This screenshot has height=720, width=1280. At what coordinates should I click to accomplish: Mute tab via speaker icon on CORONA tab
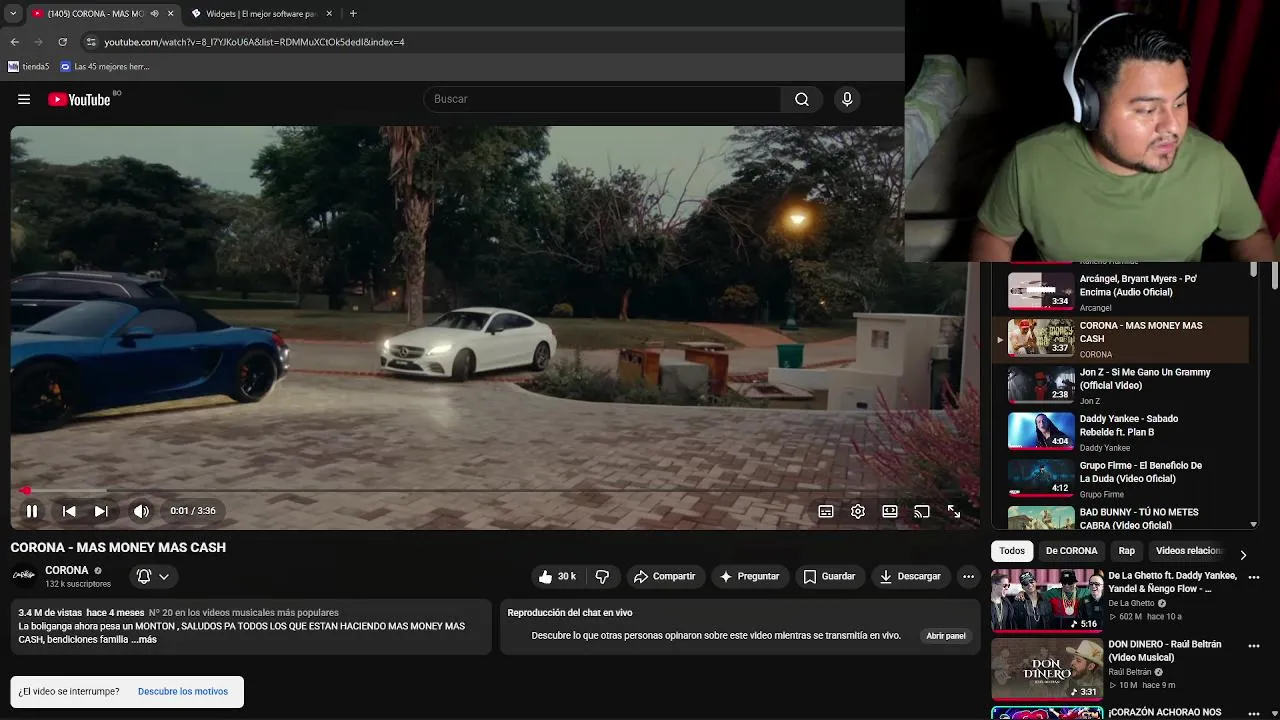coord(154,14)
